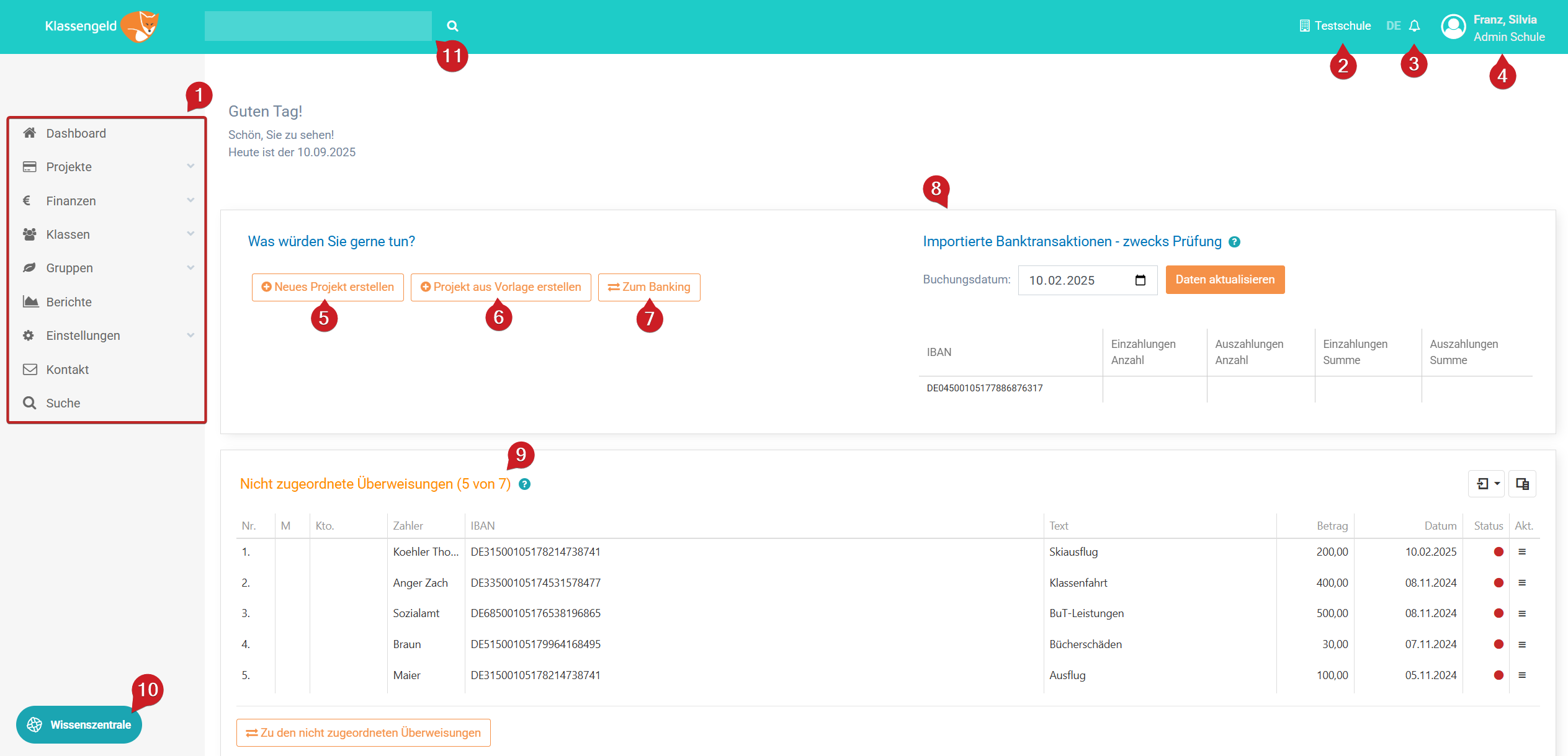Open actions menu for Skiausflug row
Screen dimensions: 1568x756
(1522, 551)
